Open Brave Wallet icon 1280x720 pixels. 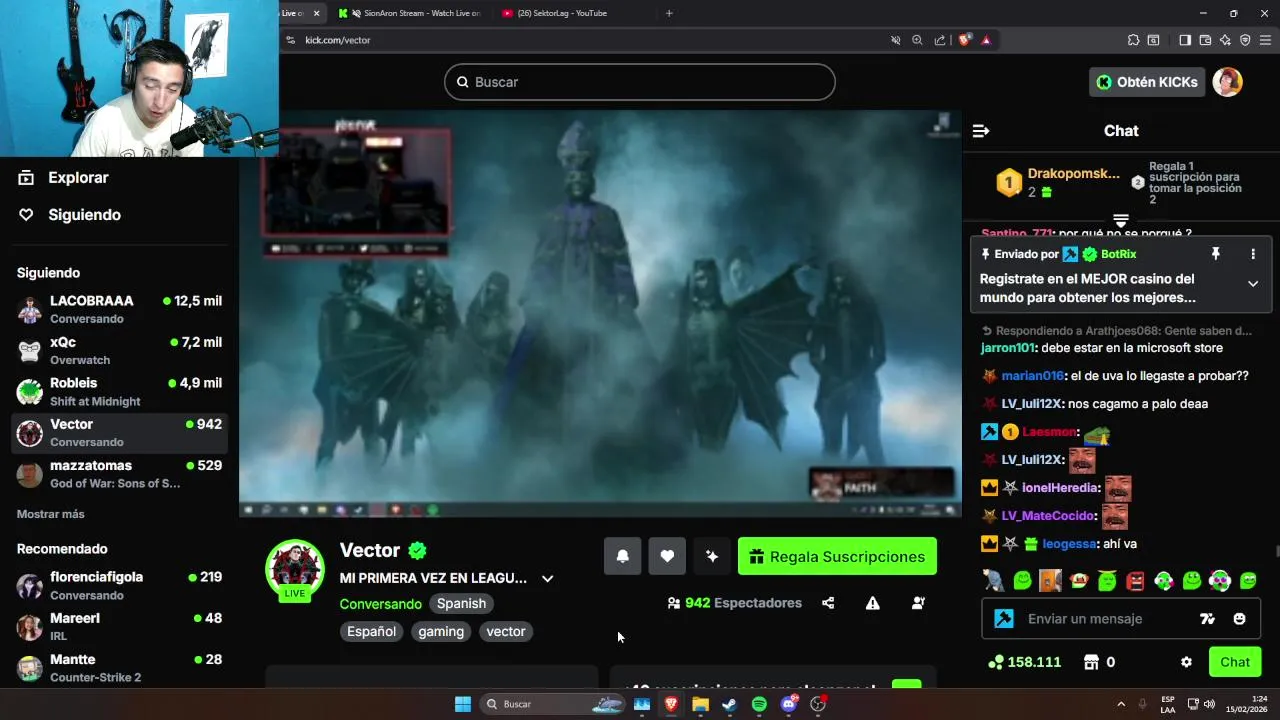pyautogui.click(x=1205, y=40)
